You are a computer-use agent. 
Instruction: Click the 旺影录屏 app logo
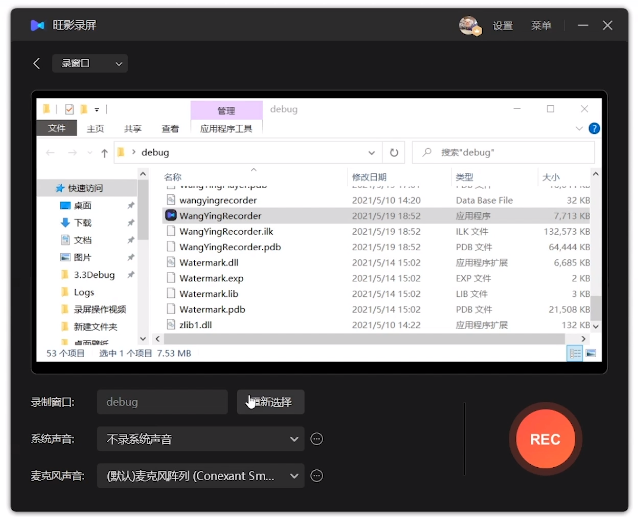[x=37, y=26]
